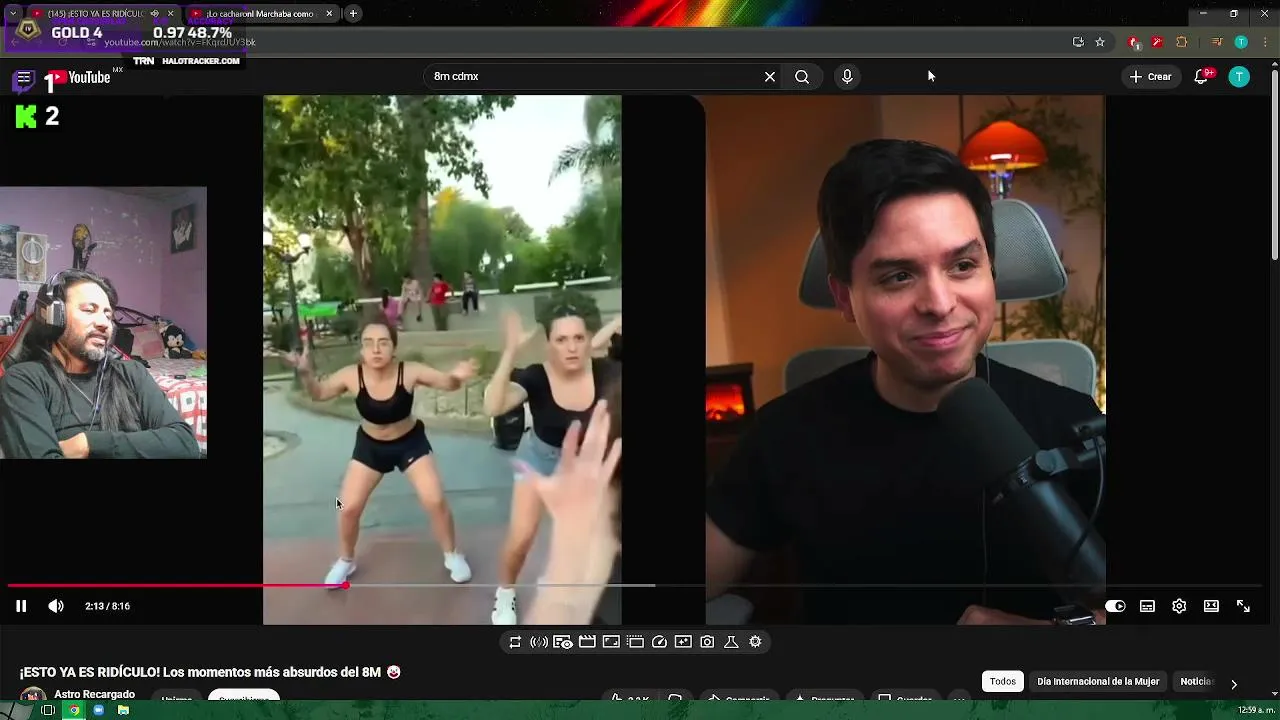Viewport: 1280px width, 720px height.
Task: Clear the search text with X
Action: coord(770,77)
